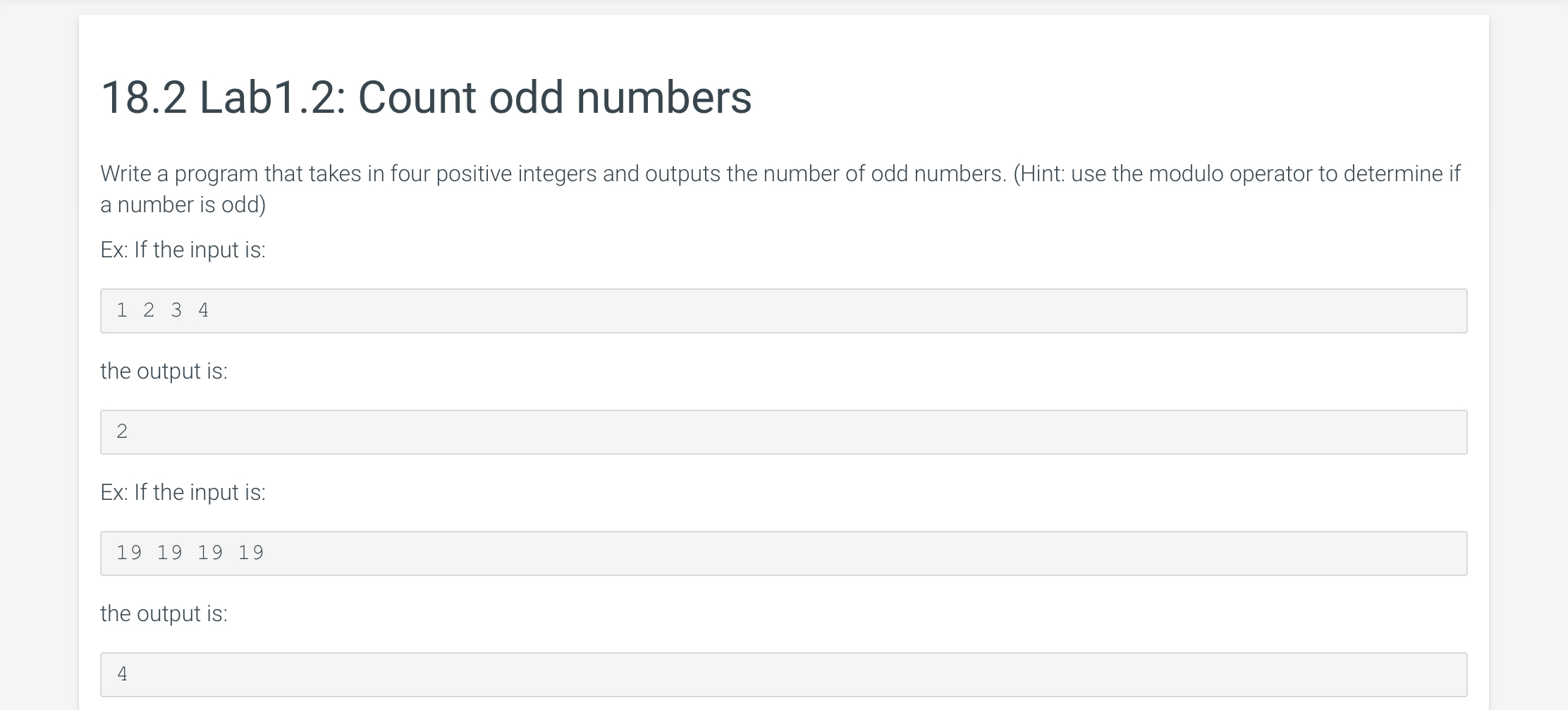Click the program description paragraph
Image resolution: width=1568 pixels, height=710 pixels.
[x=780, y=189]
